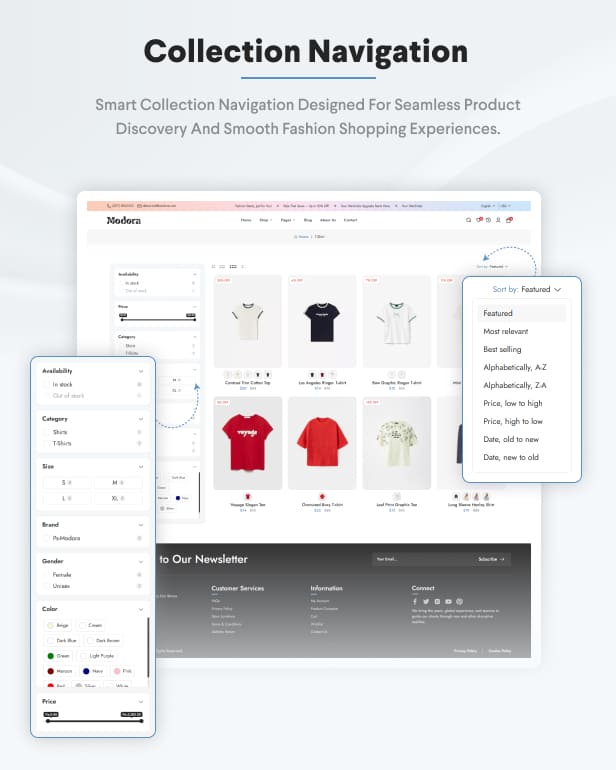Image resolution: width=616 pixels, height=770 pixels.
Task: Select red variant swatch under Oversized Boxy T-shirt
Action: [322, 496]
